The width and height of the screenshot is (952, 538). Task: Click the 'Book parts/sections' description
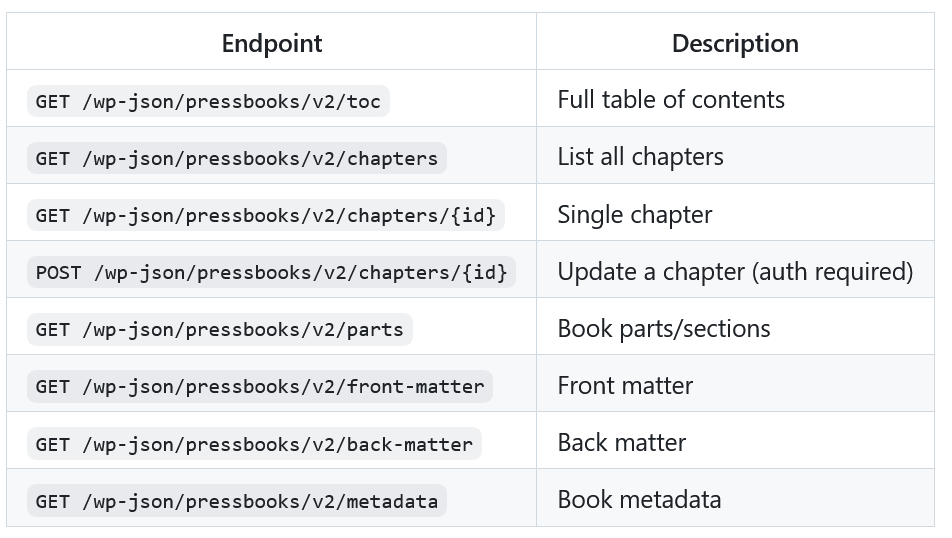tap(664, 329)
